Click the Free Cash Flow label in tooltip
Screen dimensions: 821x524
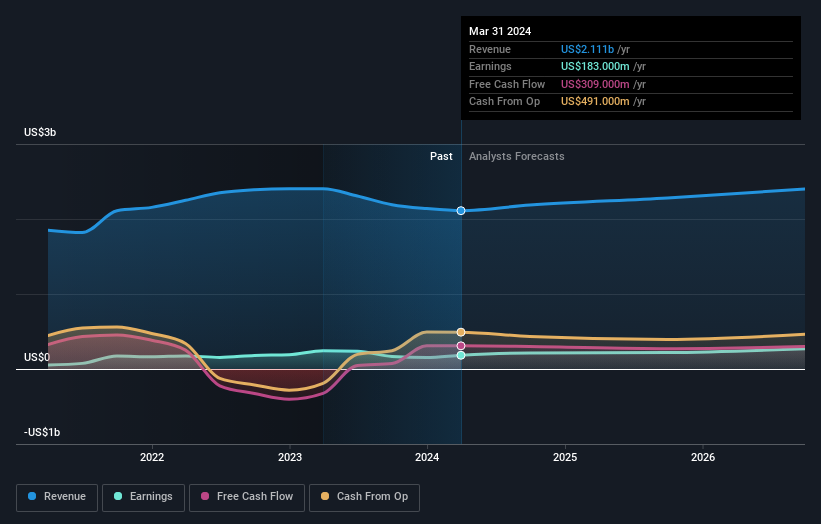click(507, 84)
